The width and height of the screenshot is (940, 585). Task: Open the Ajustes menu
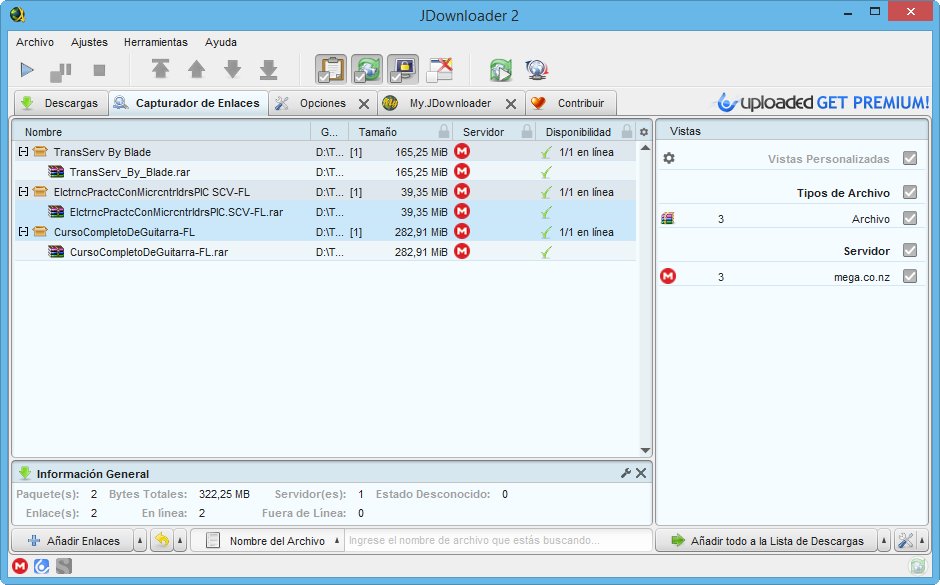click(x=89, y=42)
